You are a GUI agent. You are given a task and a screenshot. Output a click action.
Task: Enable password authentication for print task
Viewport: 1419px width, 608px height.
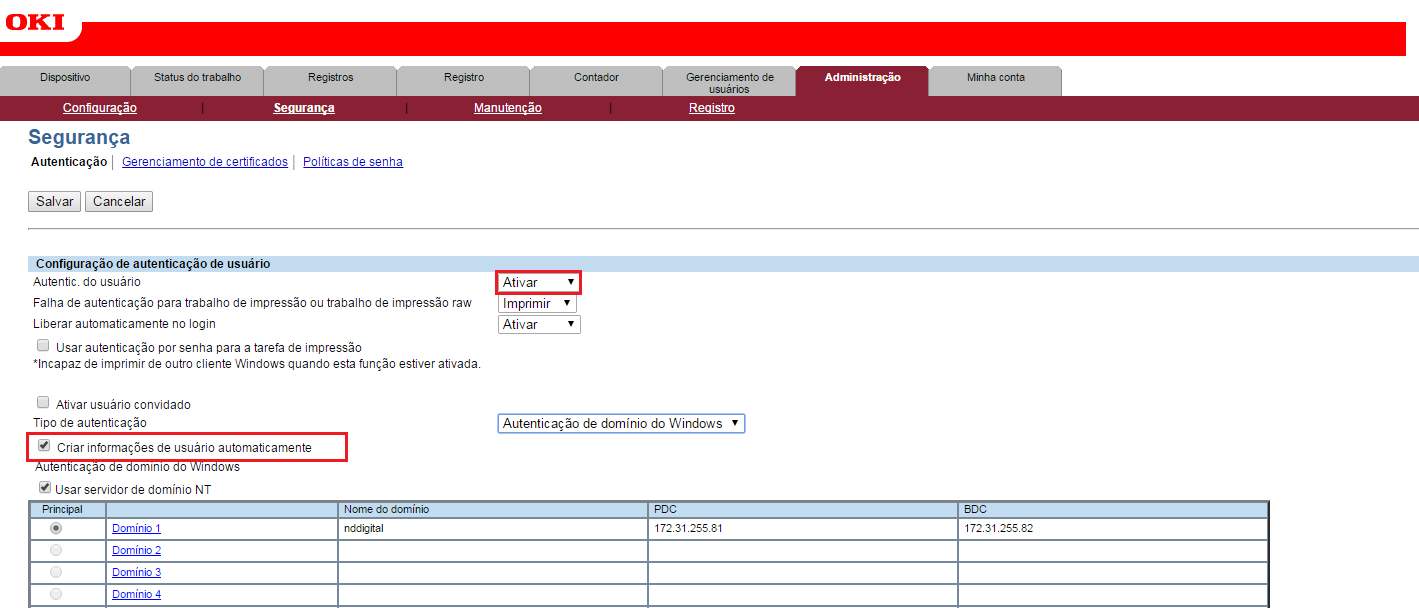click(x=43, y=346)
